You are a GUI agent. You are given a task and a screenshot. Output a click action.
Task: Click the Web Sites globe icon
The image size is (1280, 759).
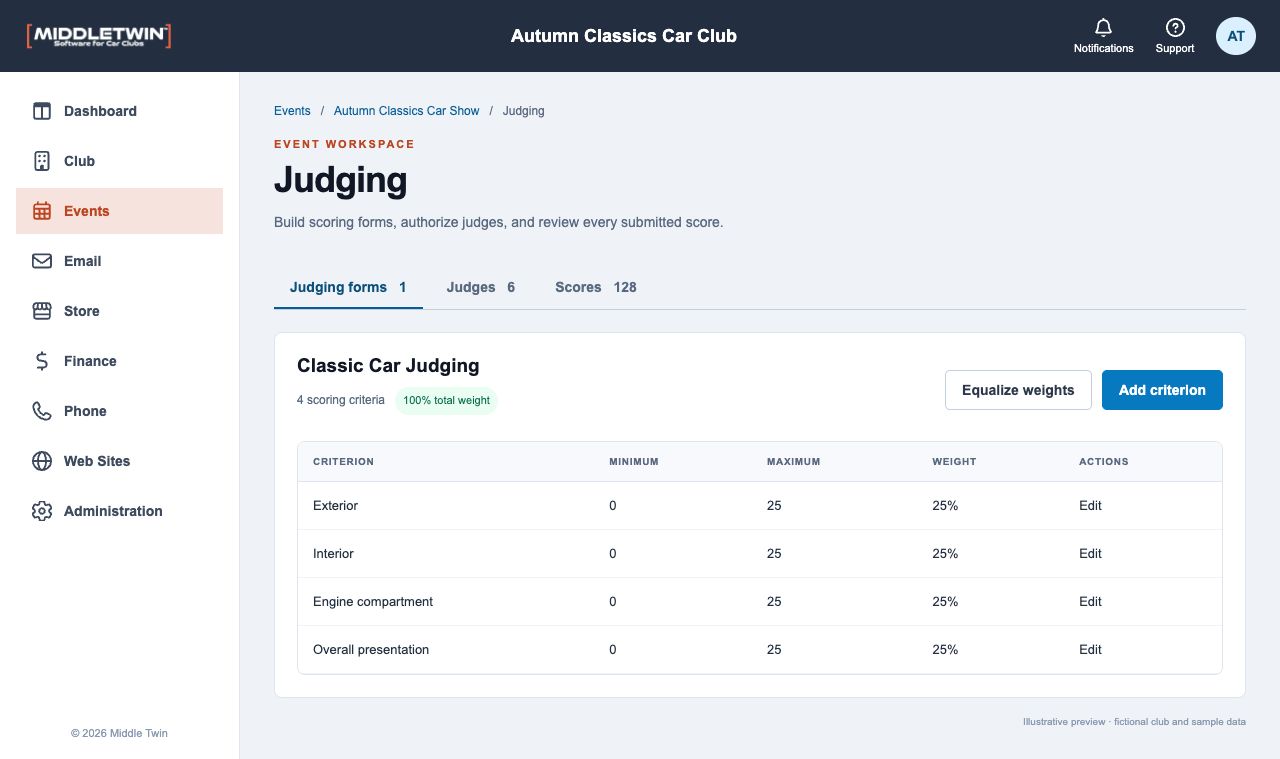(x=42, y=461)
